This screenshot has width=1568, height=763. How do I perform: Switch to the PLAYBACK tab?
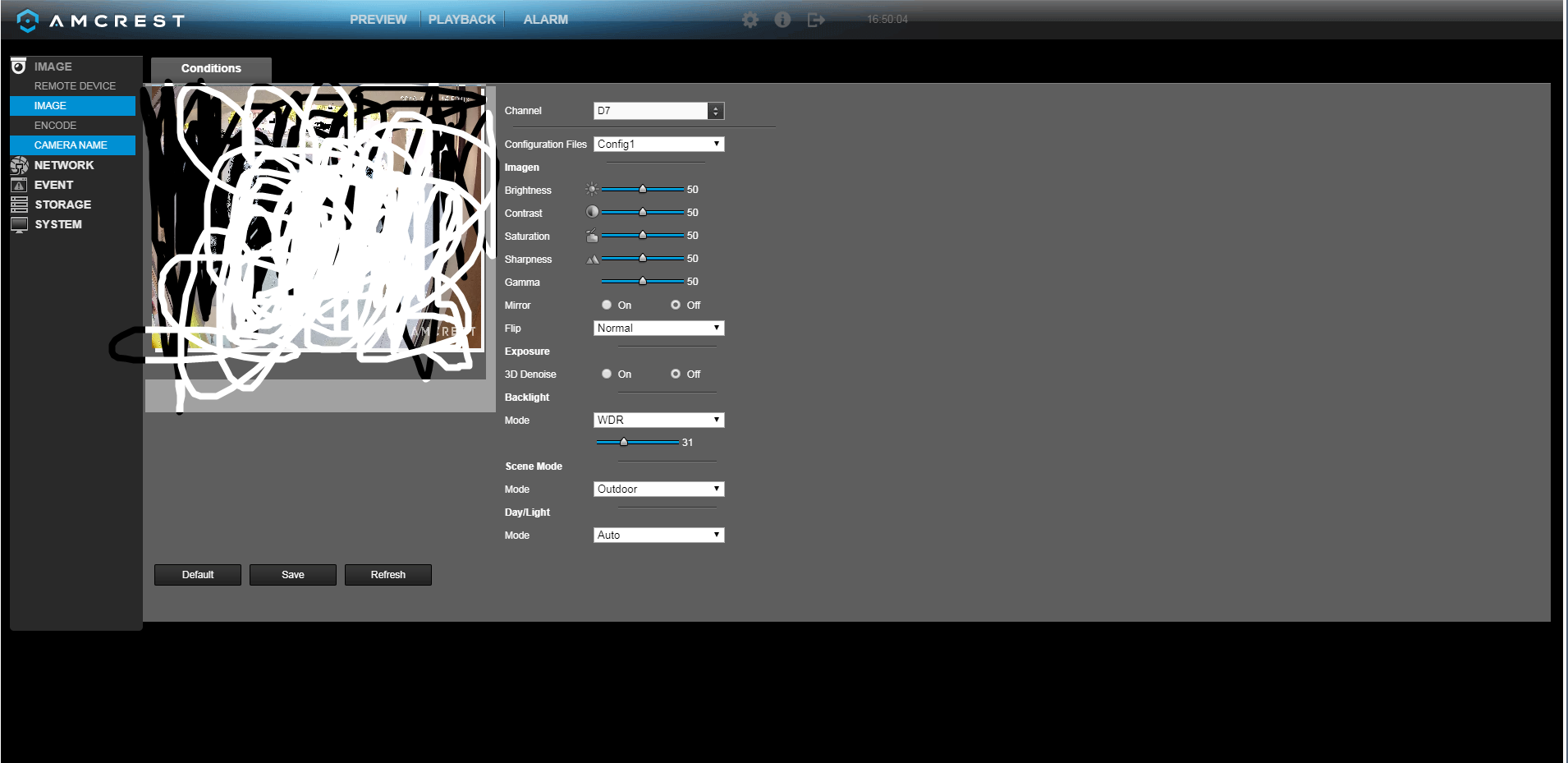(461, 20)
